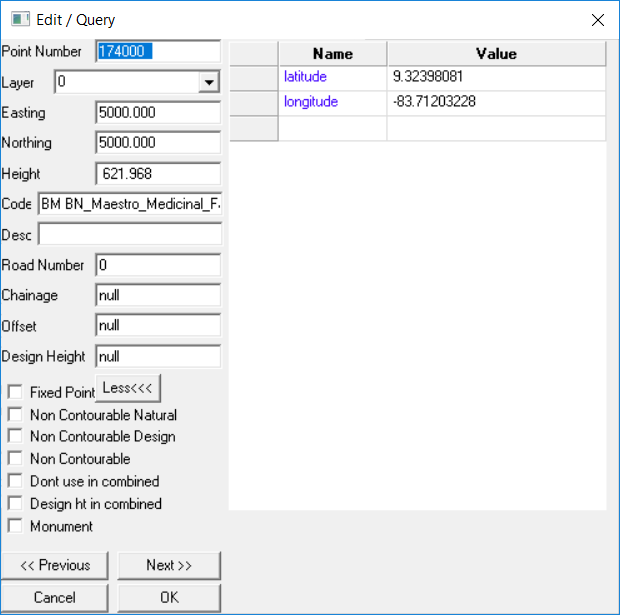Go to the << Previous point
The height and width of the screenshot is (615, 620).
[x=55, y=566]
